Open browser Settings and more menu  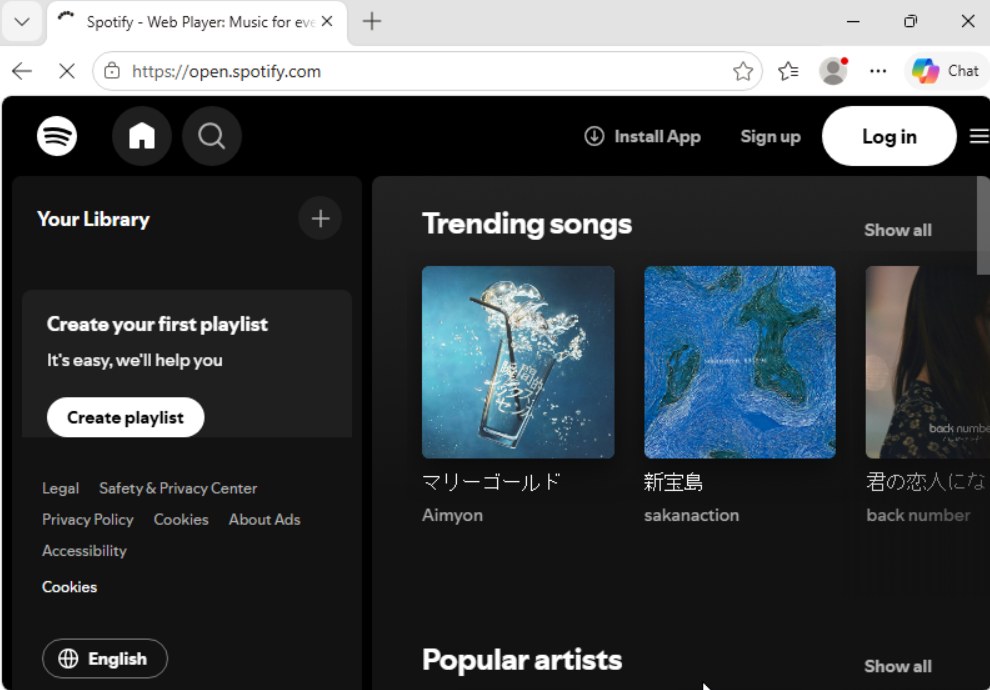click(878, 71)
